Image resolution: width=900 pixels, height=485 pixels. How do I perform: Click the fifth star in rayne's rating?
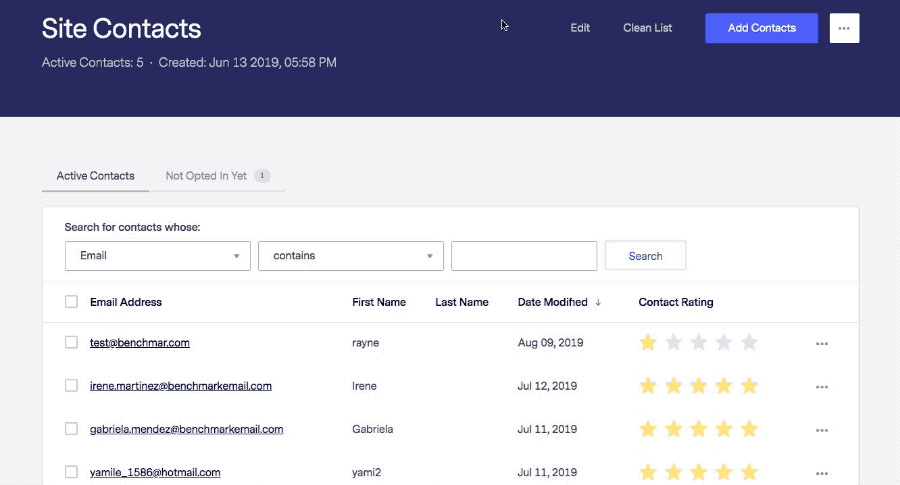[x=749, y=342]
